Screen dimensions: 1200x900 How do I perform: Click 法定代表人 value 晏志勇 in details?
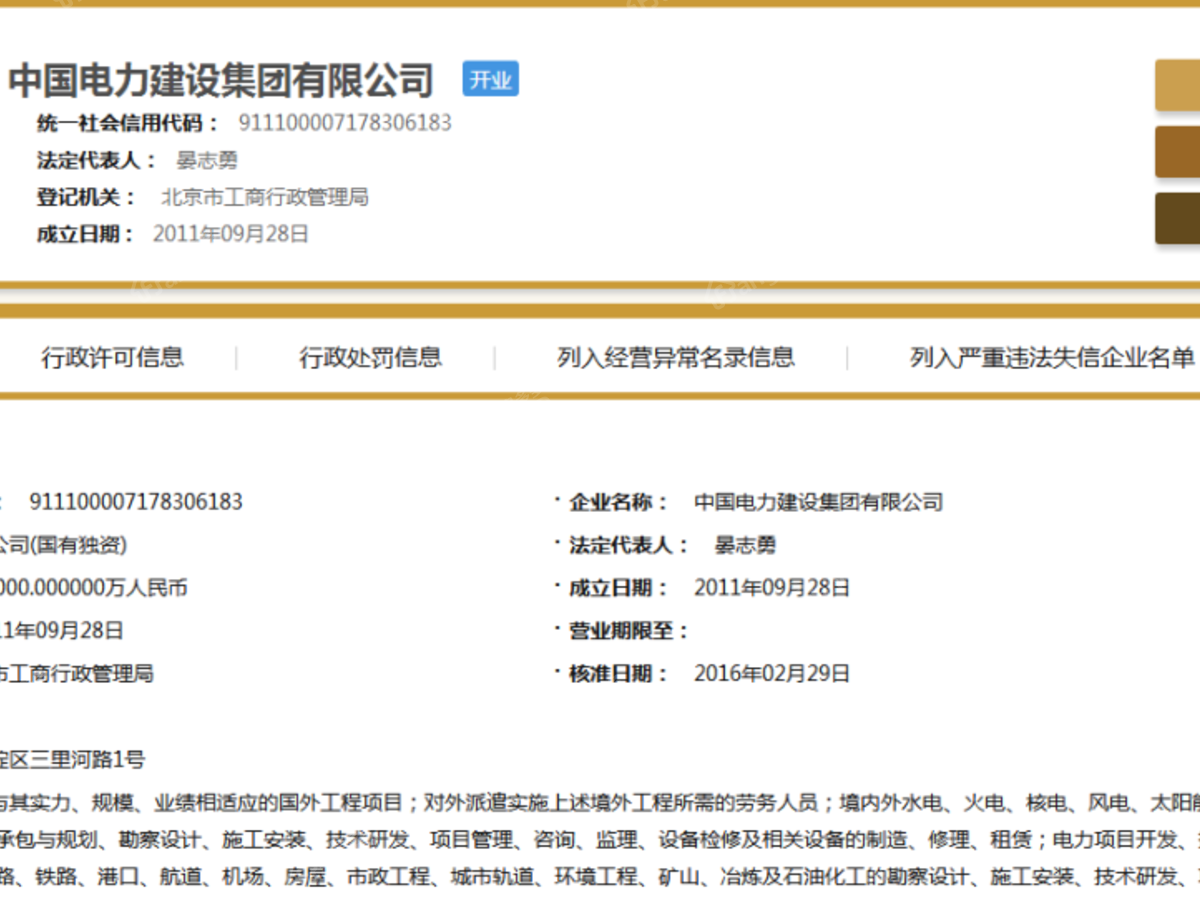[x=745, y=545]
